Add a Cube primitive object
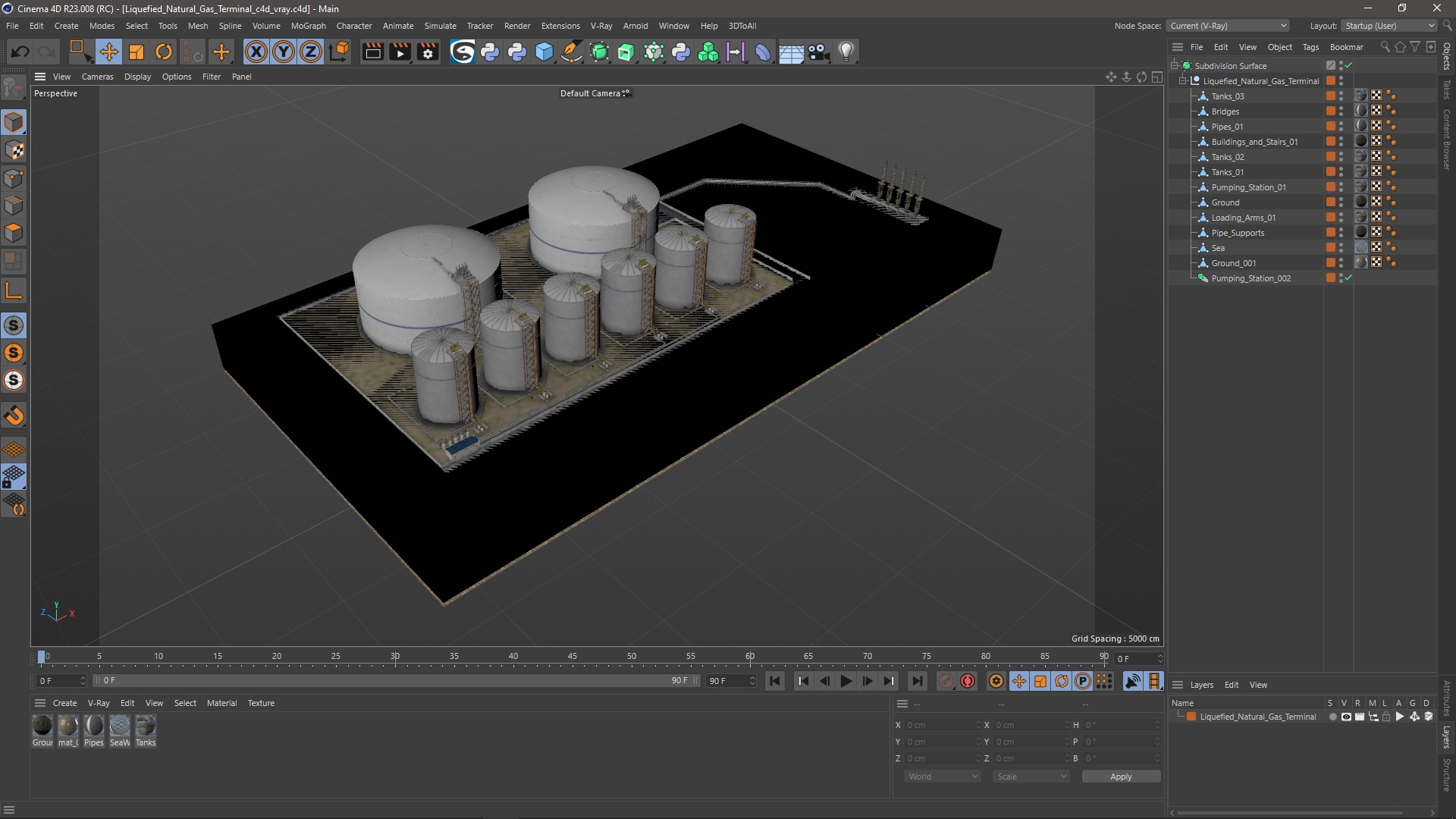Viewport: 1456px width, 819px height. coord(544,52)
